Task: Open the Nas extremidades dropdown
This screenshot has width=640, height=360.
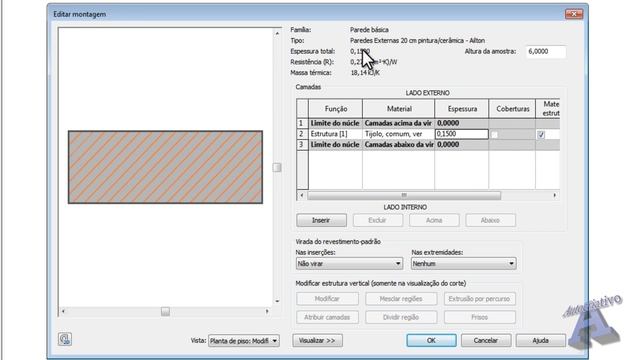Action: pyautogui.click(x=463, y=264)
